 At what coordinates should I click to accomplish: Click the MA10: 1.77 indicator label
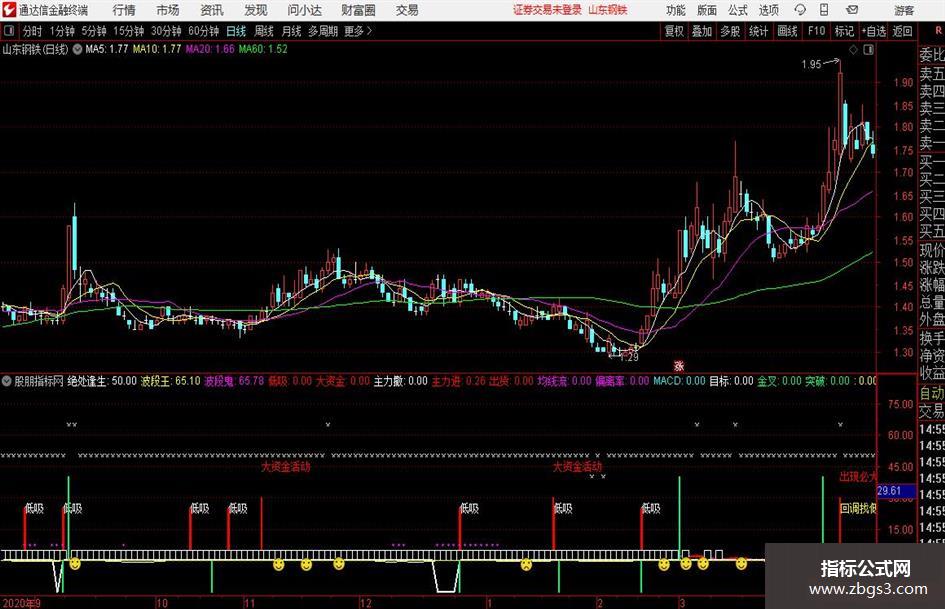click(x=157, y=49)
